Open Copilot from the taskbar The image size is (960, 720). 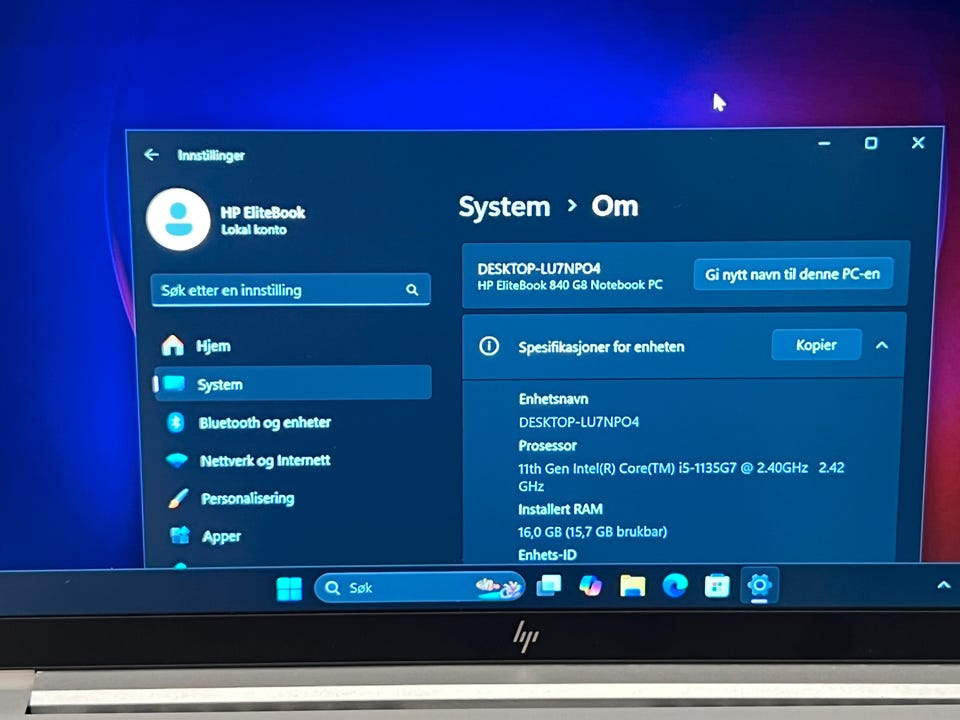pos(591,586)
